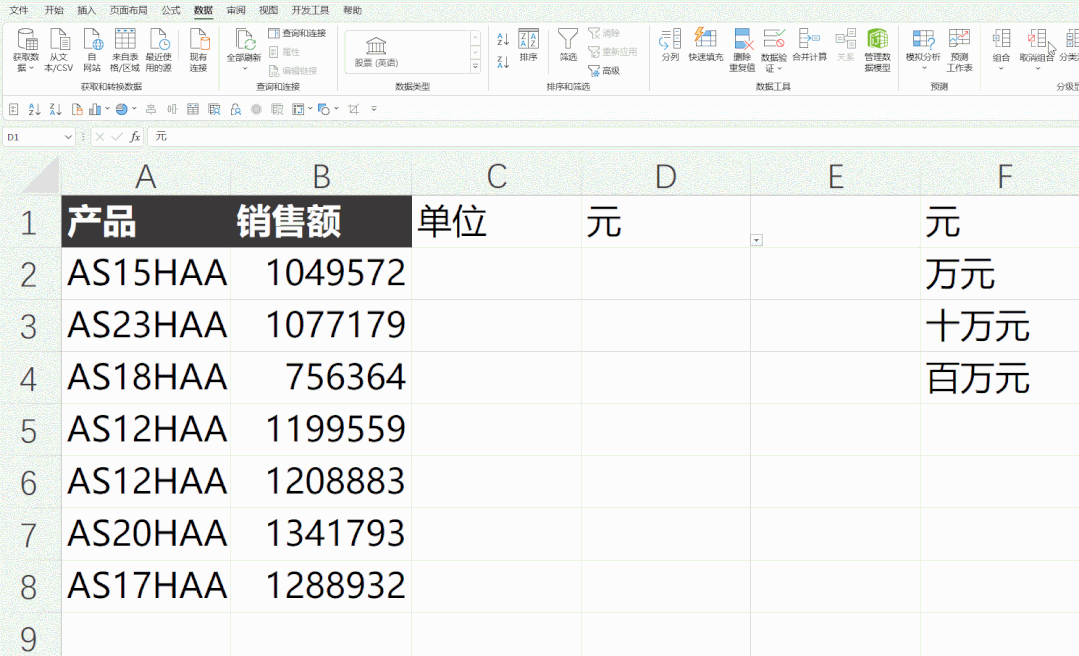The width and height of the screenshot is (1079, 656).
Task: Open Customize Quick Access Toolbar dropdown
Action: click(374, 109)
